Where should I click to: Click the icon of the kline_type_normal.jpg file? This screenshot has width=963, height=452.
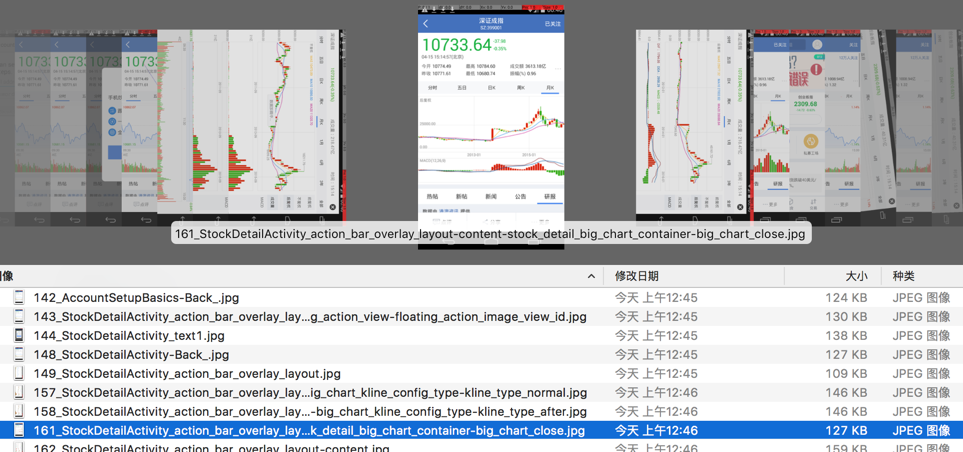tap(19, 392)
